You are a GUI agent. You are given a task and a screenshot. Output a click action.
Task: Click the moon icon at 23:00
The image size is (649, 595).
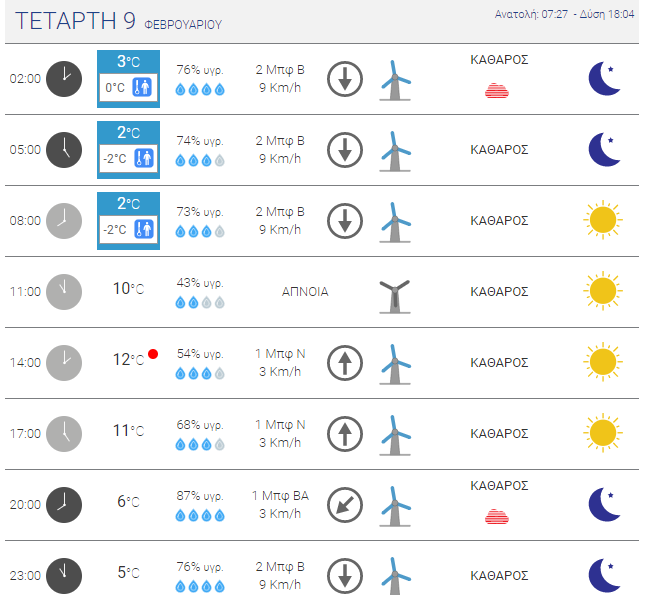click(605, 576)
